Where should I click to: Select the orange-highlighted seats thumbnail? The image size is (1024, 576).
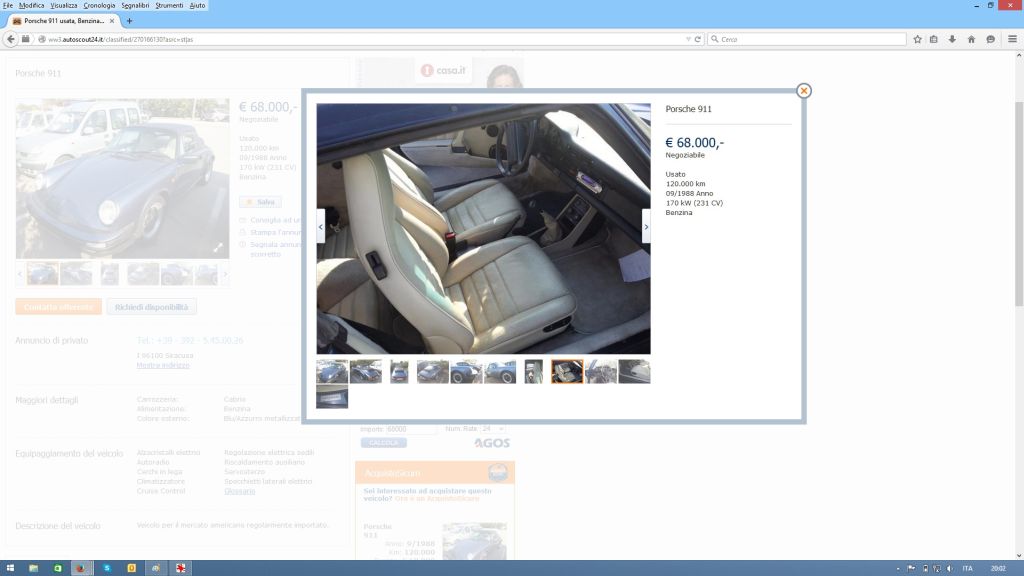pos(567,372)
